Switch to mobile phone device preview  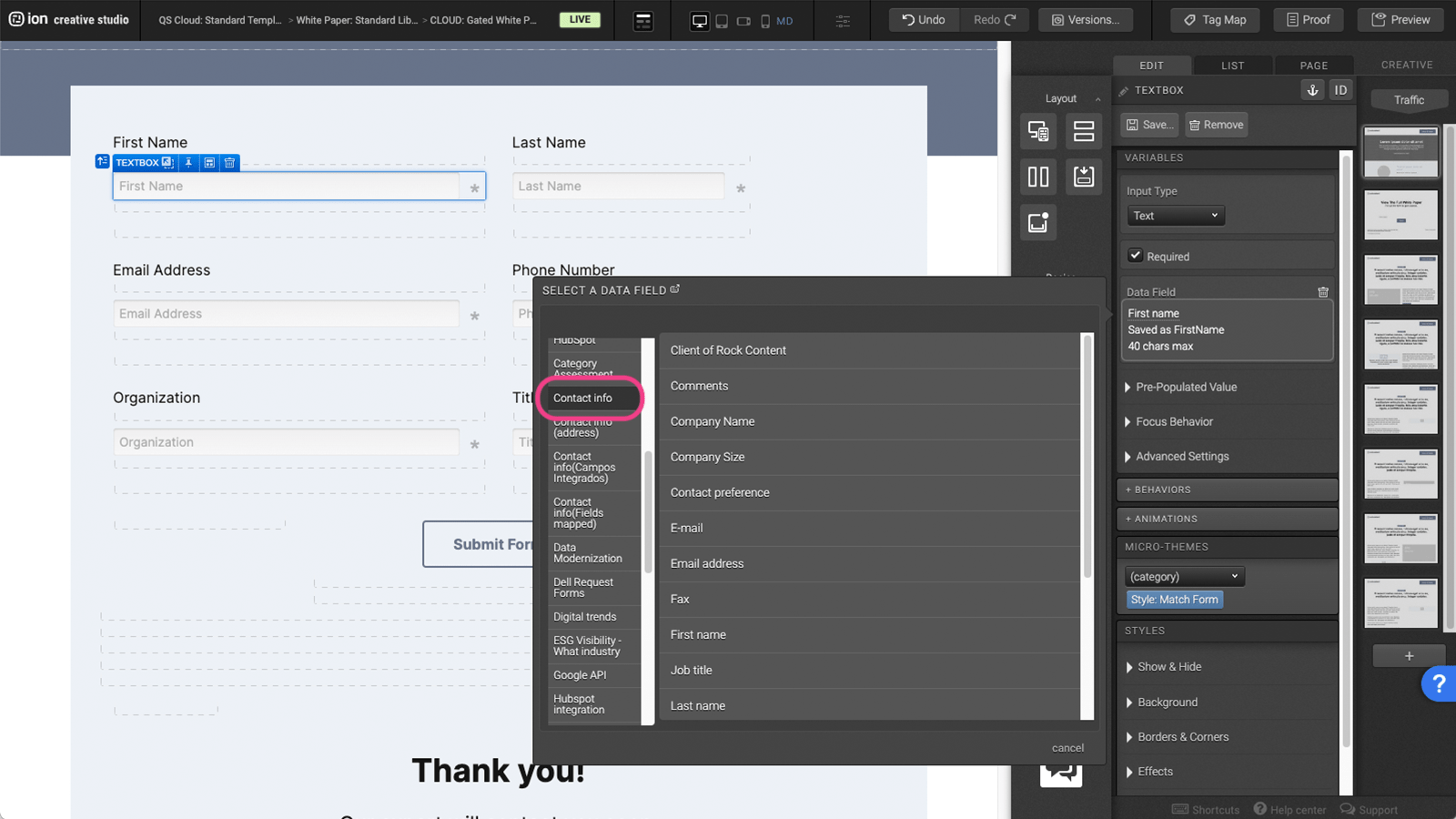tap(765, 21)
